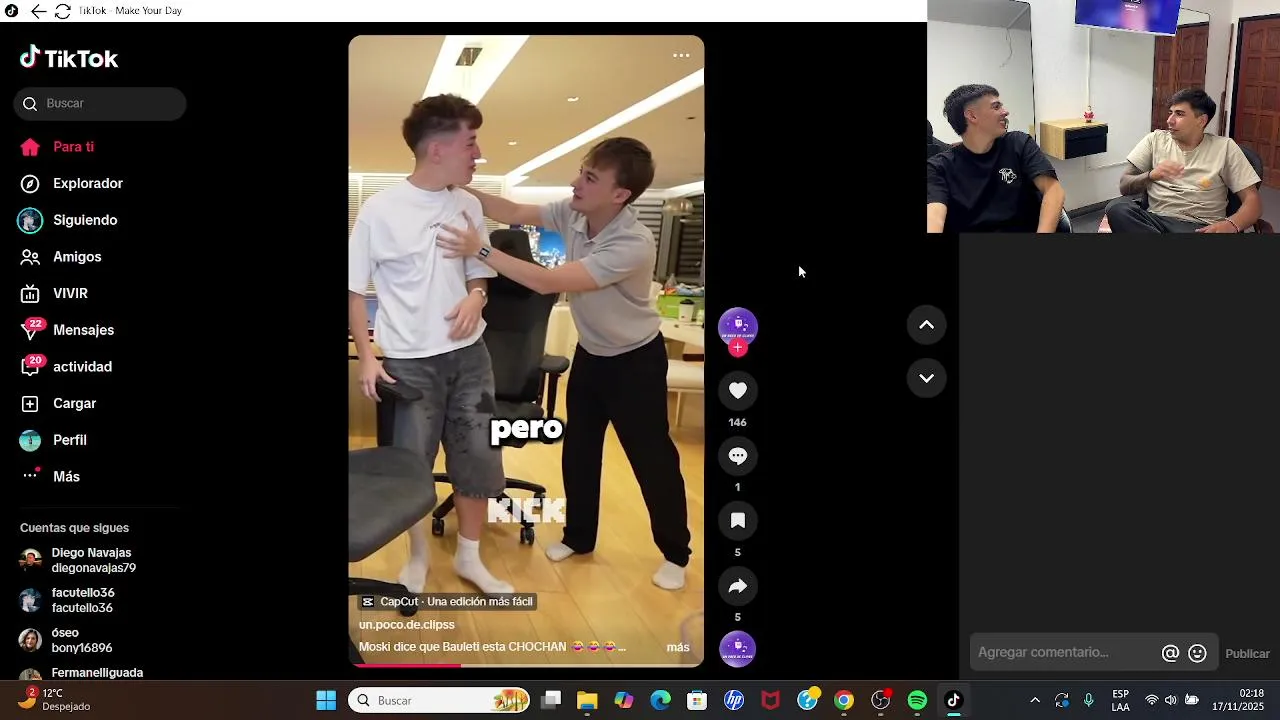Expand the Más menu
Image resolution: width=1280 pixels, height=720 pixels.
click(50, 477)
